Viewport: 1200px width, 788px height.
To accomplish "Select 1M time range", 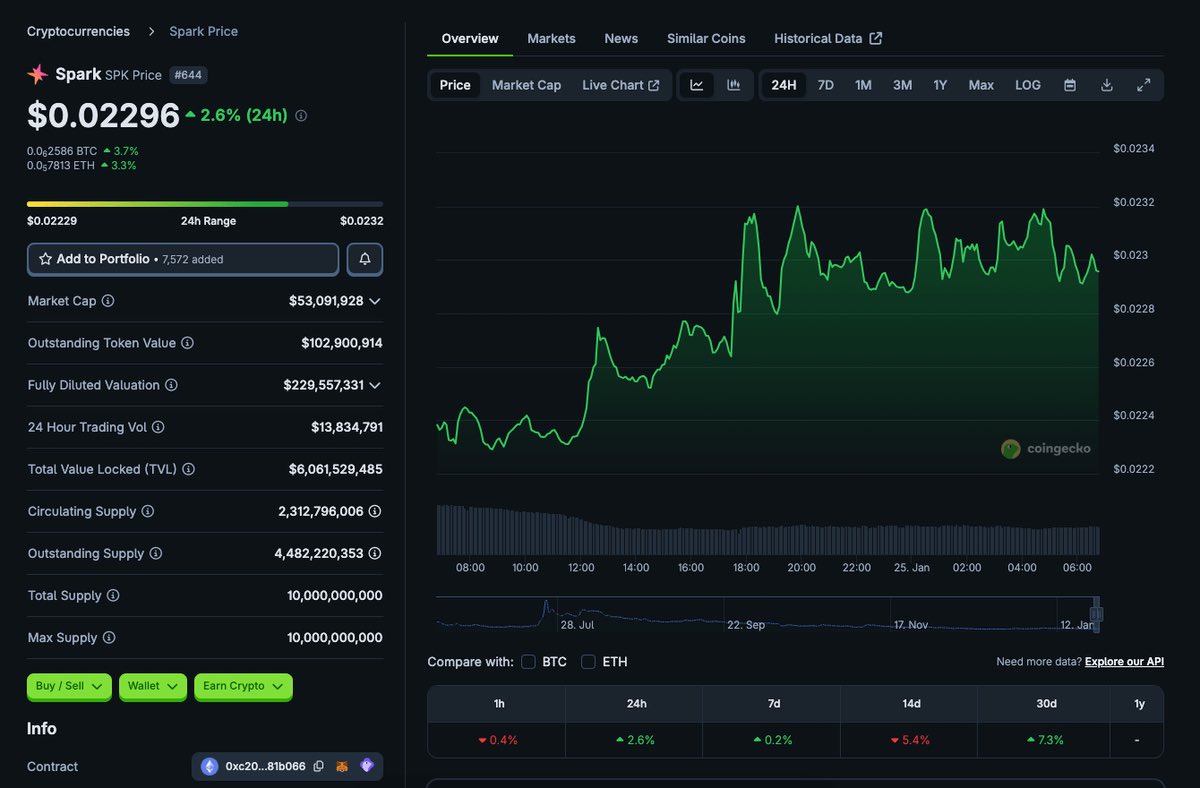I will (863, 85).
